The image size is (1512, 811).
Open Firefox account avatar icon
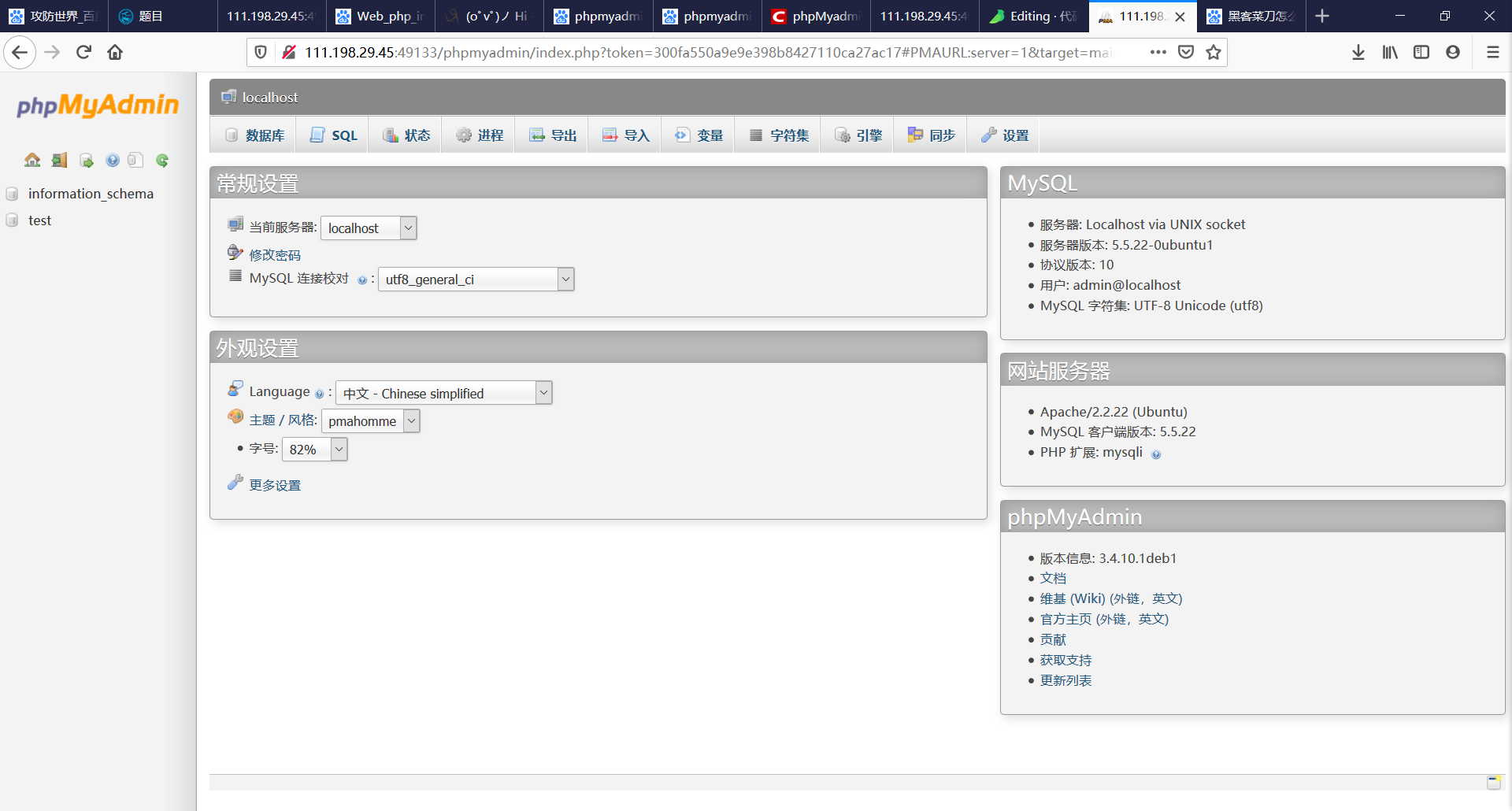[1453, 53]
